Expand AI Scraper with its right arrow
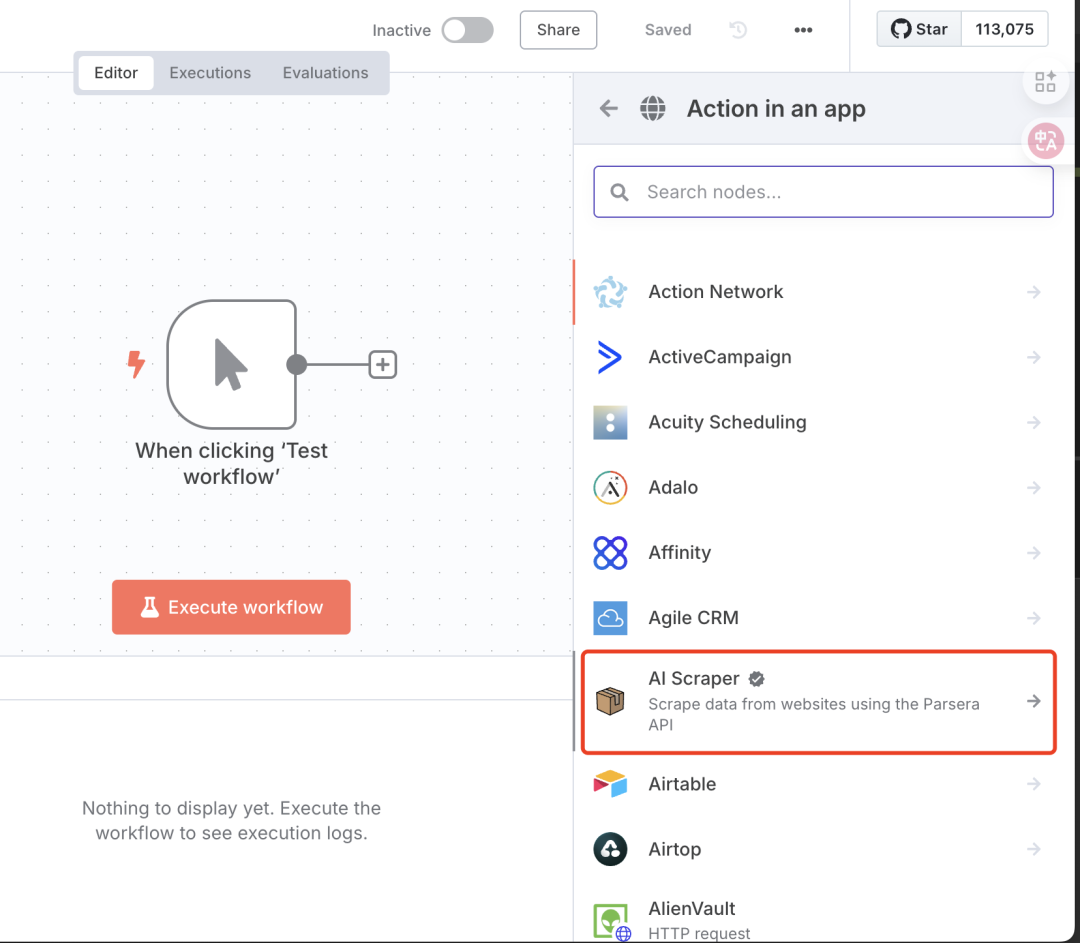Image resolution: width=1080 pixels, height=943 pixels. pyautogui.click(x=1033, y=701)
